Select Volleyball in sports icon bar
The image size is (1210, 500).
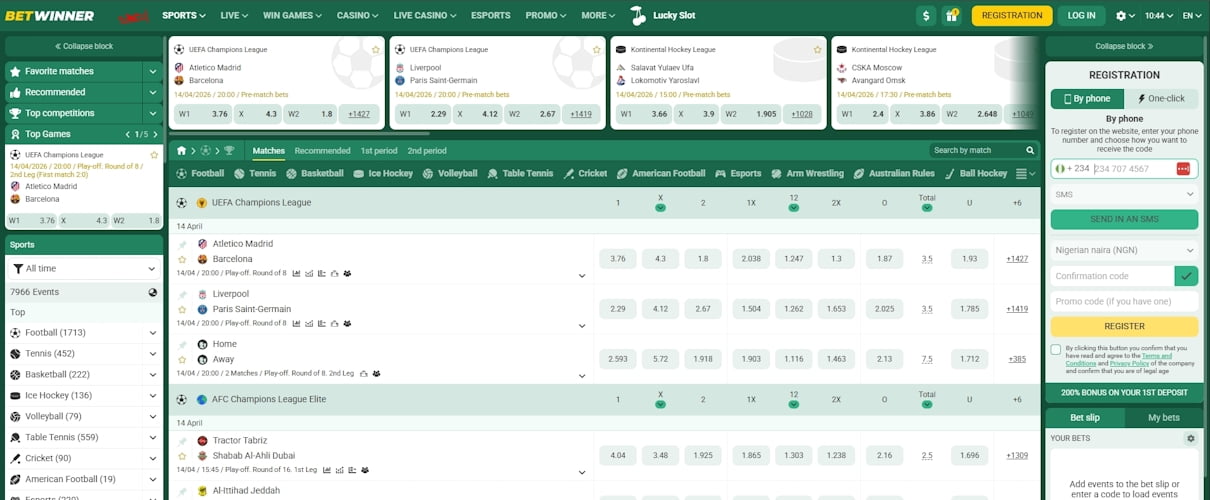click(450, 173)
